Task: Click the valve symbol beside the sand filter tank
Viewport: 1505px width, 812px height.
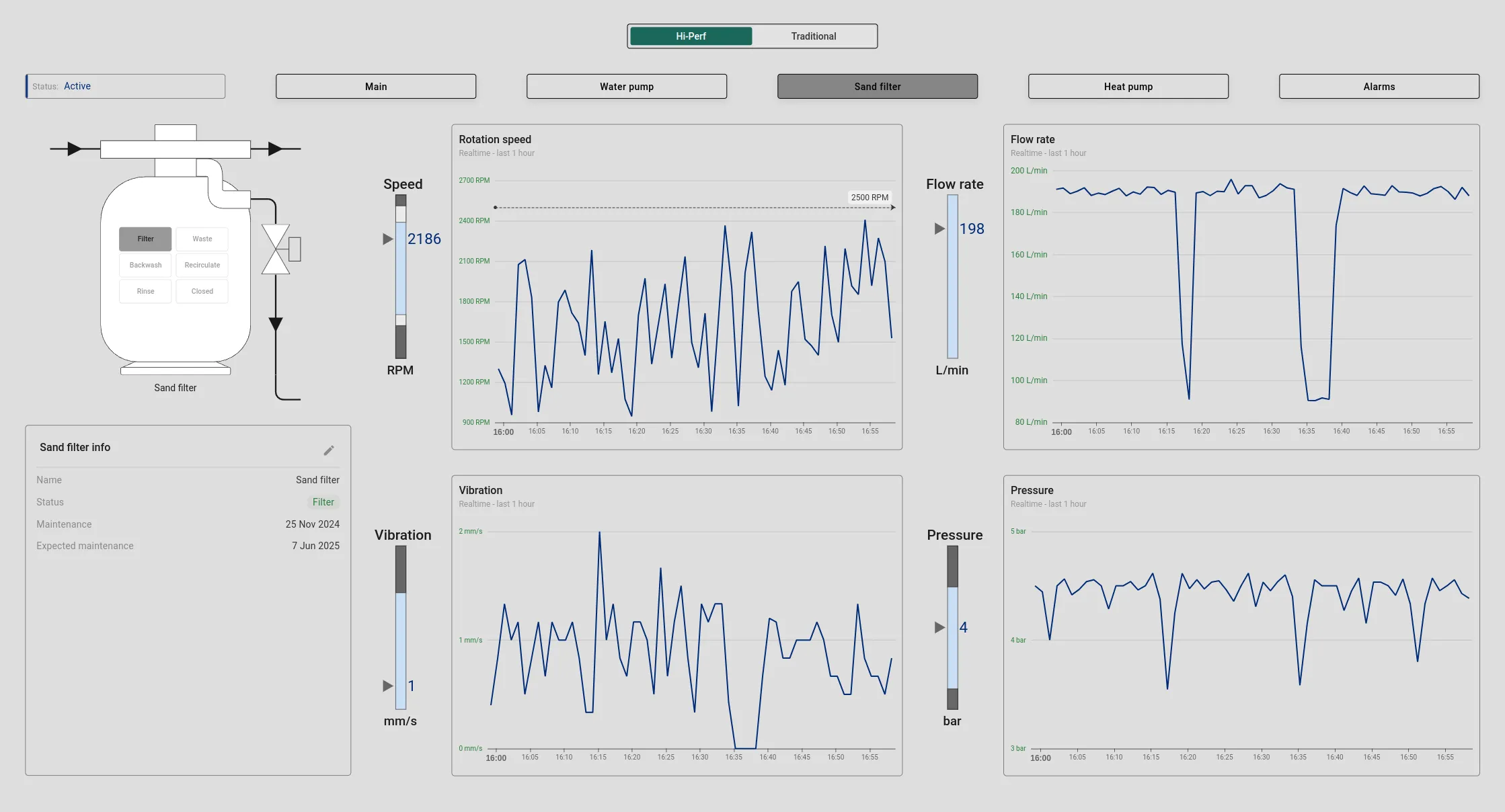Action: 276,249
